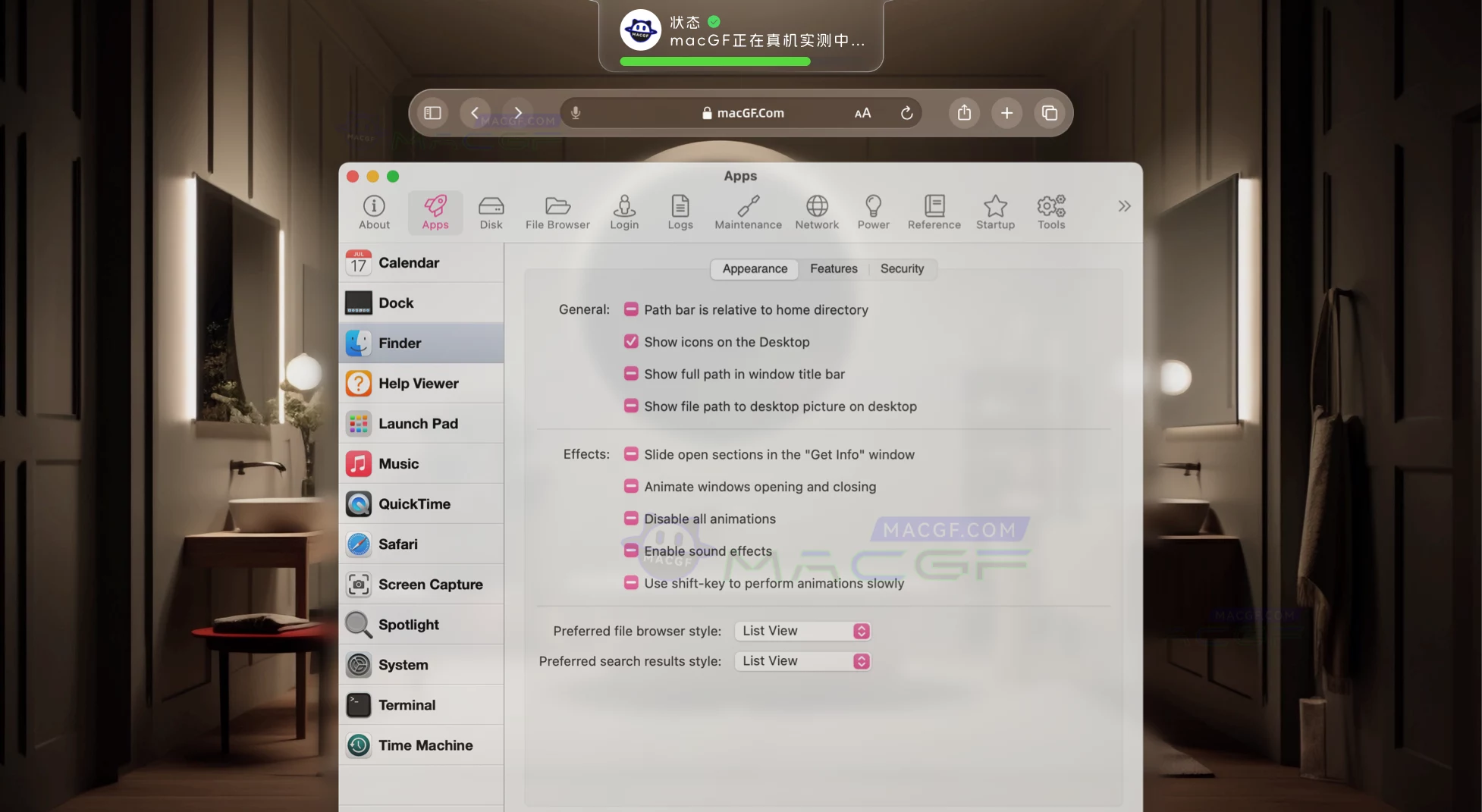The width and height of the screenshot is (1482, 812).
Task: Open the Startup toolbar section
Action: (x=995, y=212)
